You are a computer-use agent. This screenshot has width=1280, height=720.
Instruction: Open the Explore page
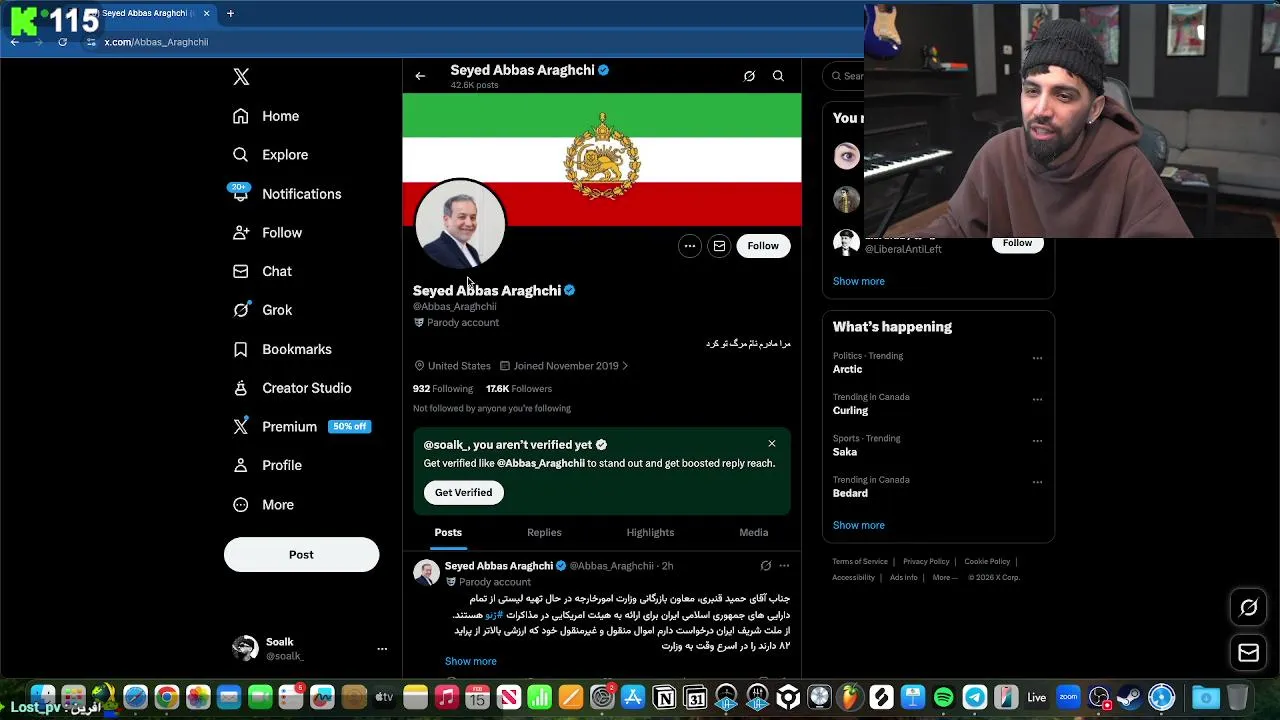click(x=270, y=155)
